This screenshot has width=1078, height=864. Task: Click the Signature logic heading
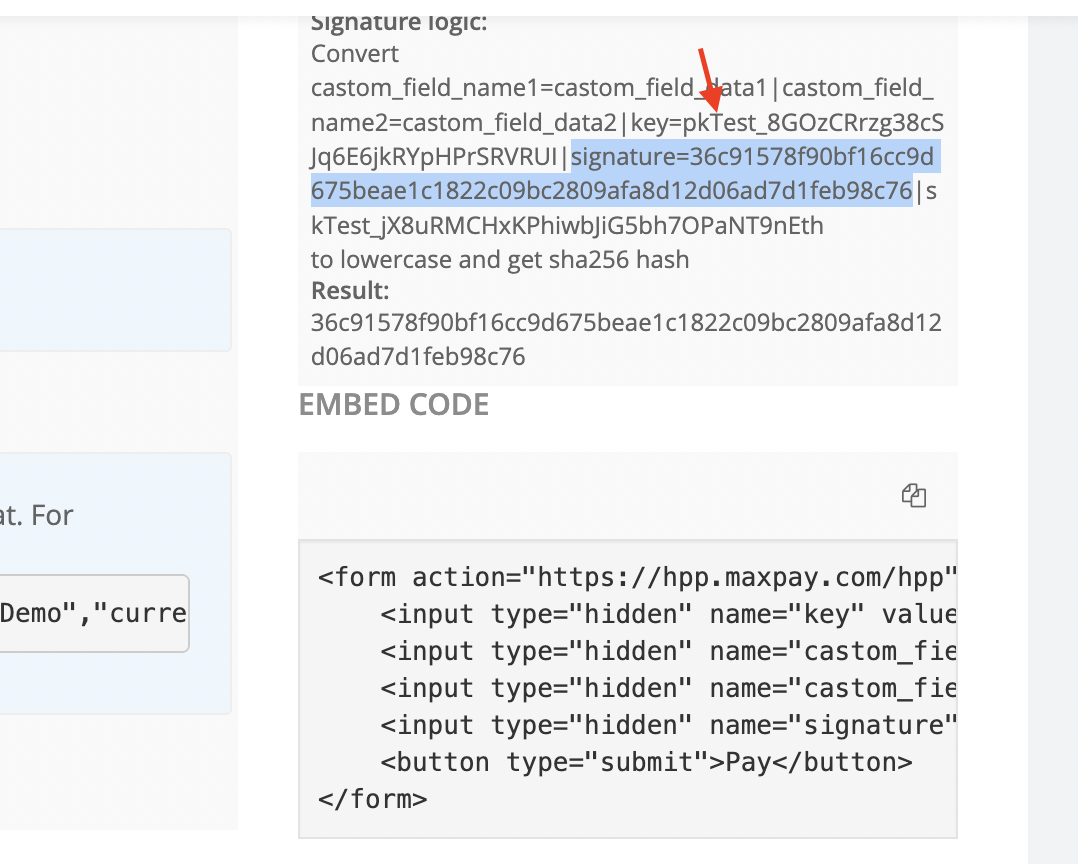399,23
